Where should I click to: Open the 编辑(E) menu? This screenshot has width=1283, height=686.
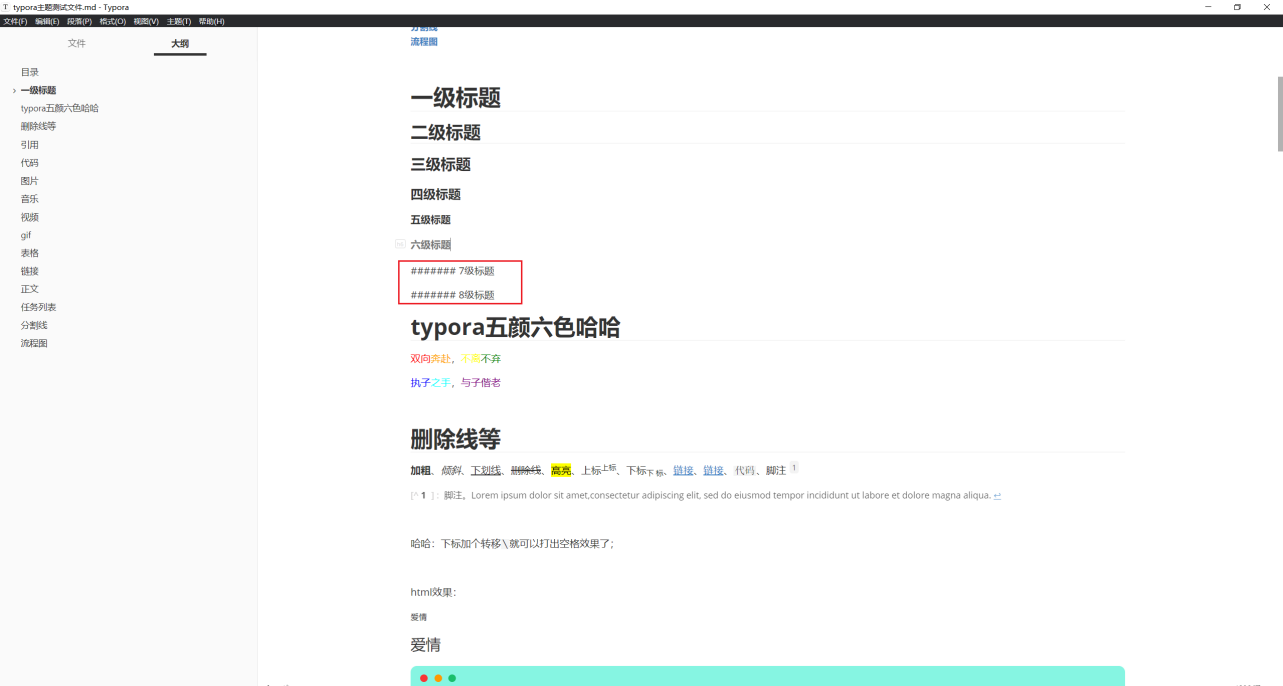pos(47,21)
